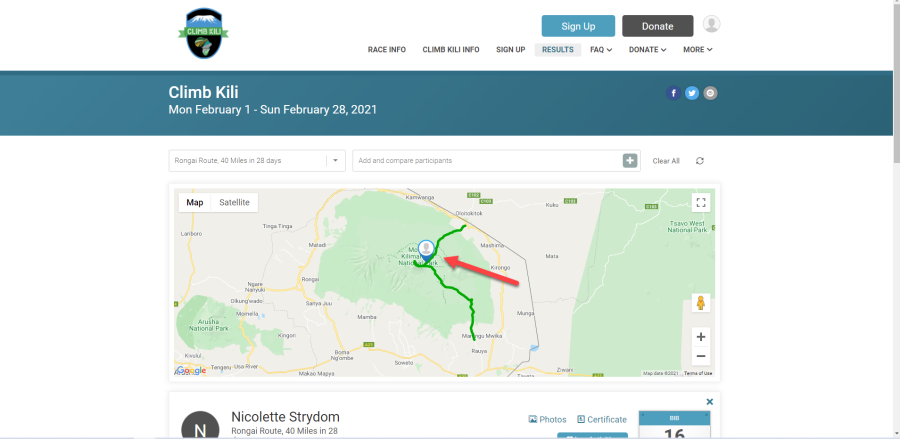Viewport: 900px width, 439px height.
Task: Close Nicolette Strydom's result card
Action: (709, 402)
